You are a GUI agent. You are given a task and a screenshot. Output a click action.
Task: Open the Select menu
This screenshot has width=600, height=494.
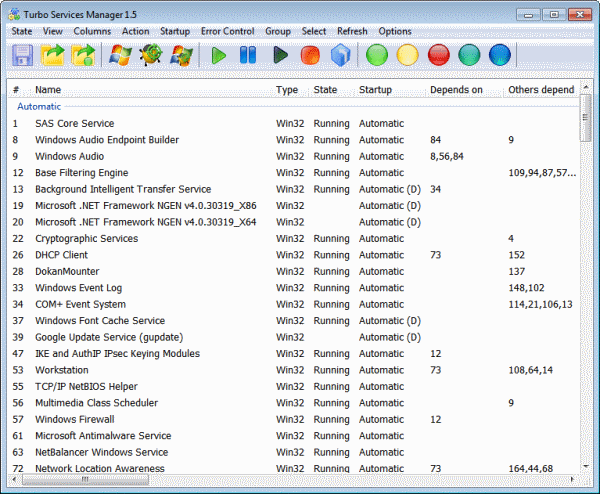(314, 31)
